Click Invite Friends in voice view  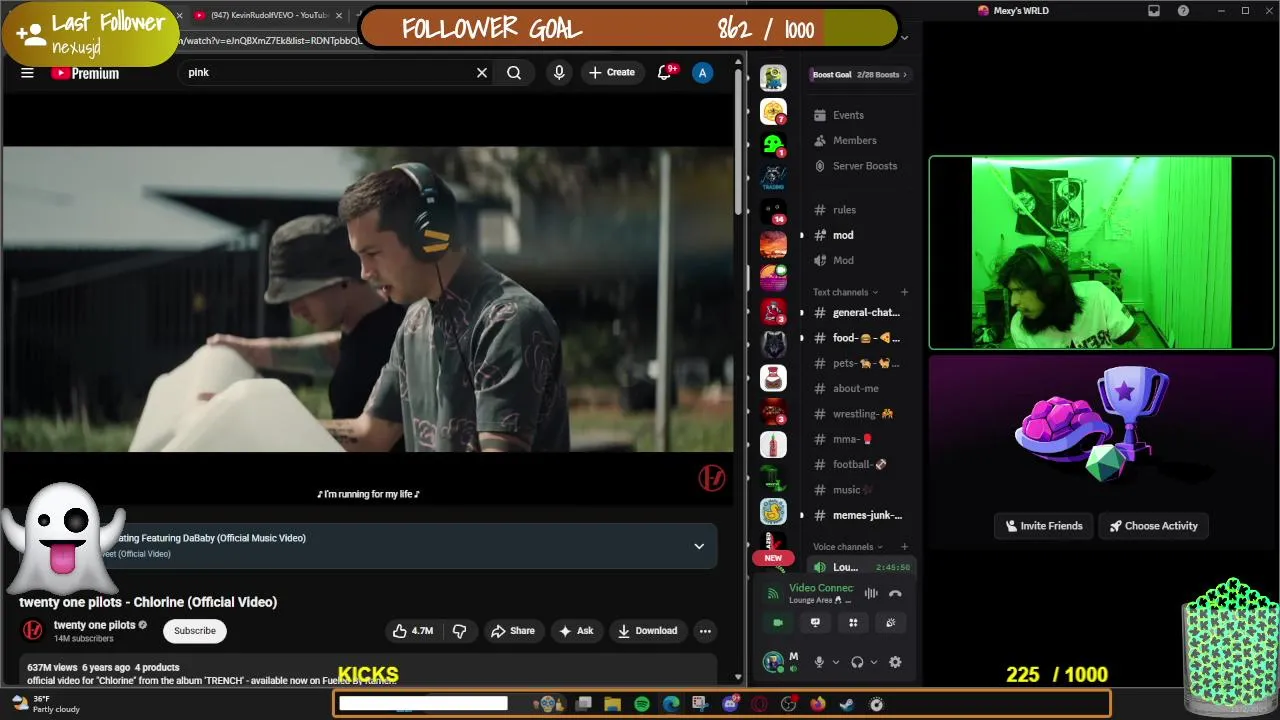(x=1044, y=526)
